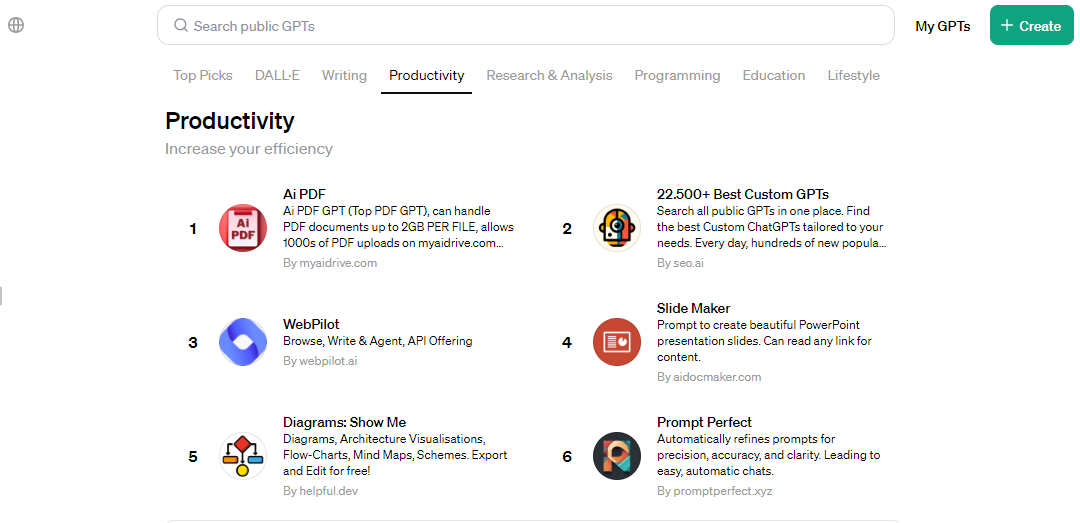The height and width of the screenshot is (523, 1080).
Task: Select the Lifestyle tab
Action: click(x=853, y=75)
